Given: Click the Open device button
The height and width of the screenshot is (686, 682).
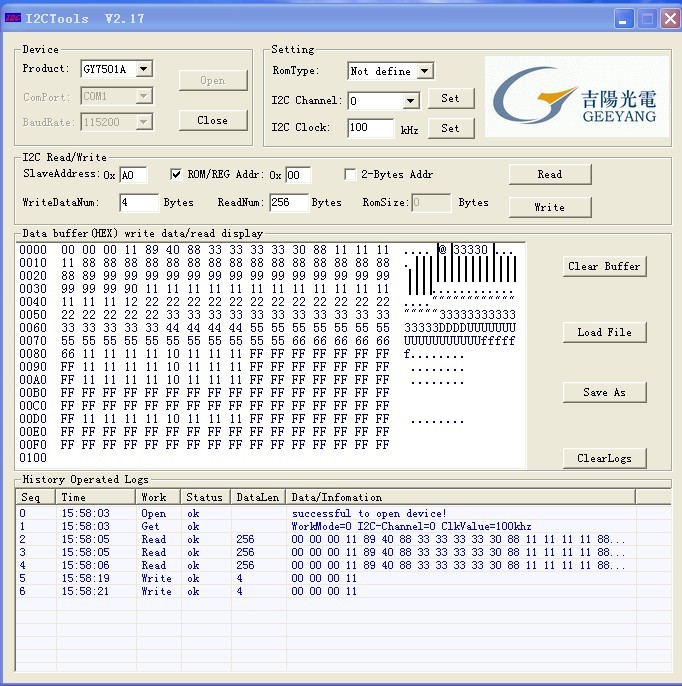Looking at the screenshot, I should 213,80.
